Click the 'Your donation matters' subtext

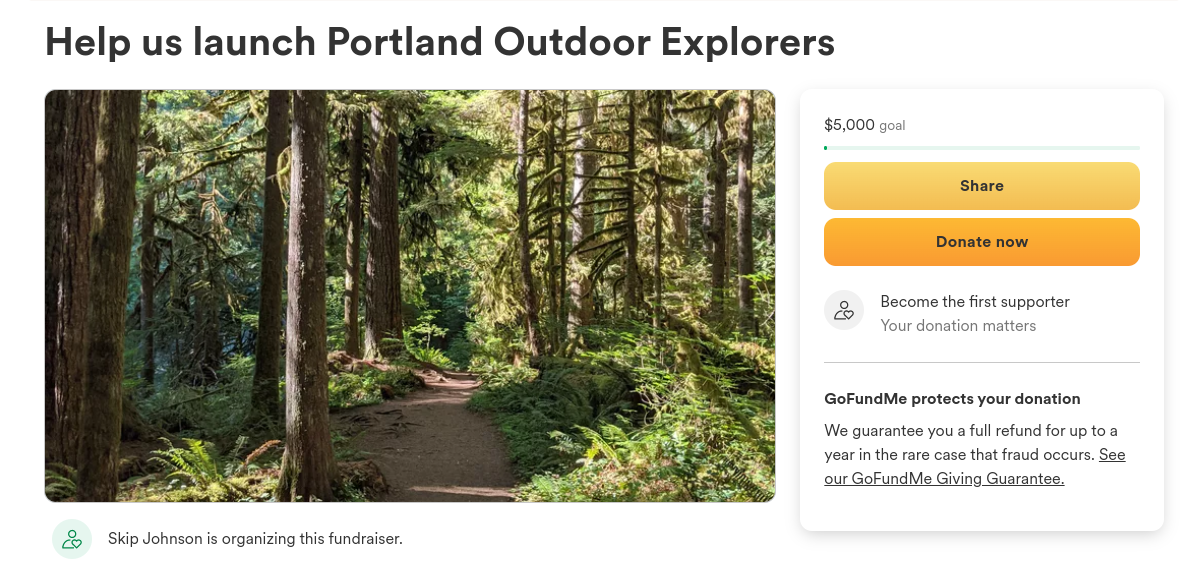[957, 326]
